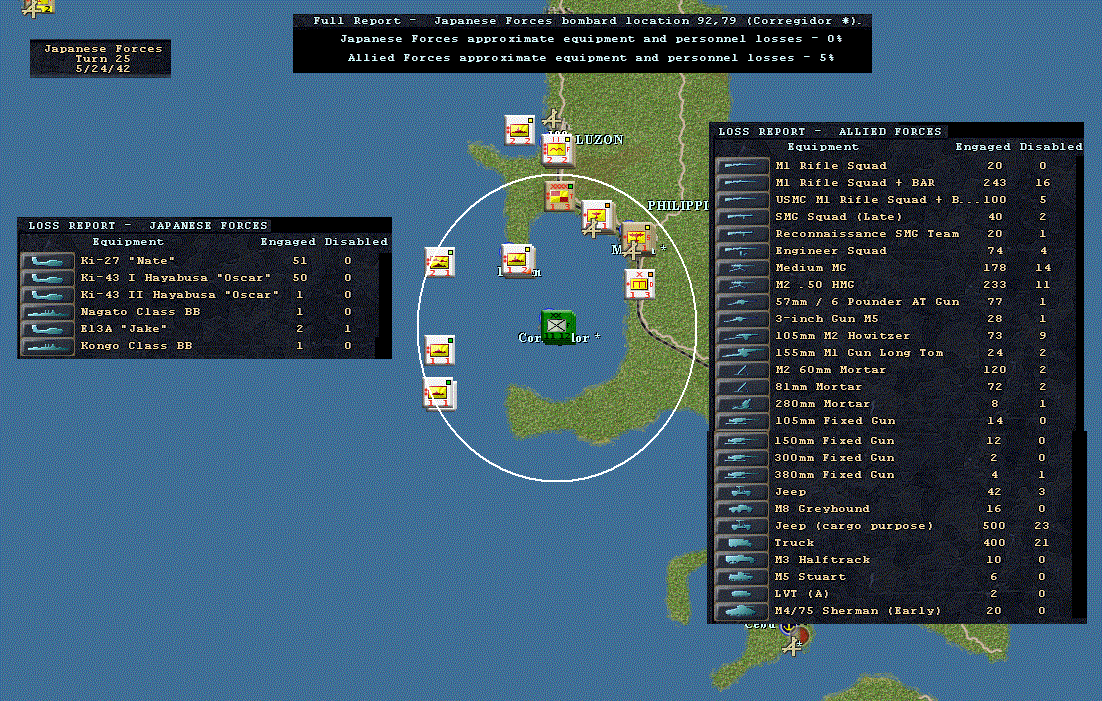Click the 380mm Fixed Gun icon
Viewport: 1102px width, 701px height.
[741, 475]
